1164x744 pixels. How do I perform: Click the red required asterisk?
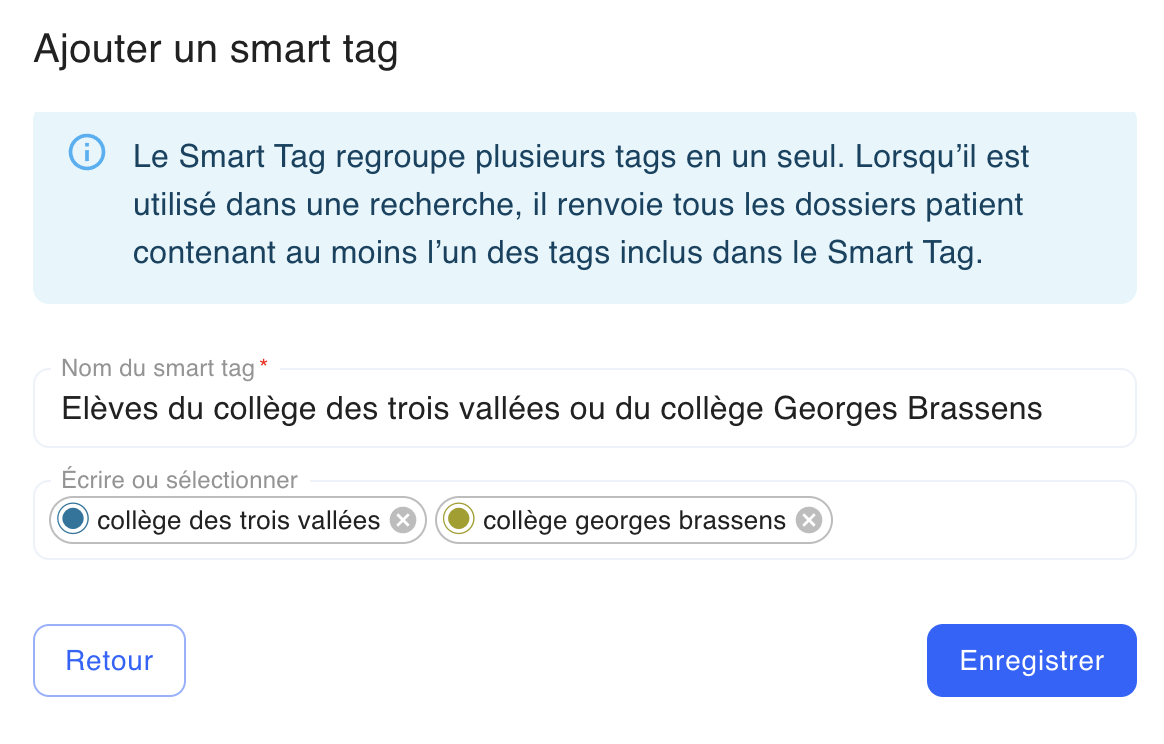tap(264, 364)
